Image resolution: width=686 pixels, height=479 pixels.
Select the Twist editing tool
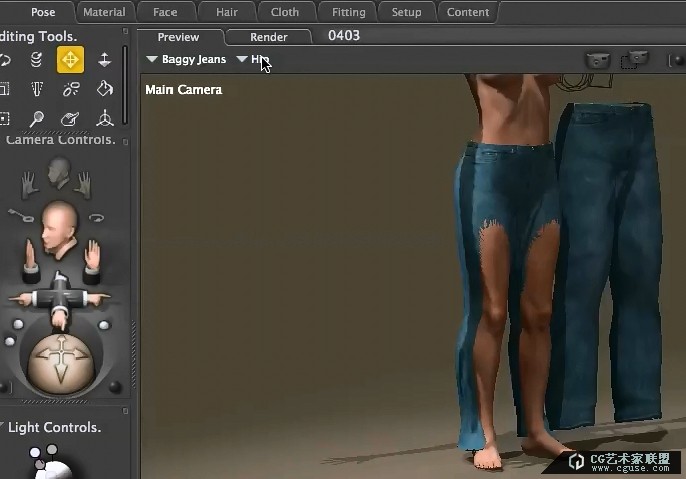(36, 59)
